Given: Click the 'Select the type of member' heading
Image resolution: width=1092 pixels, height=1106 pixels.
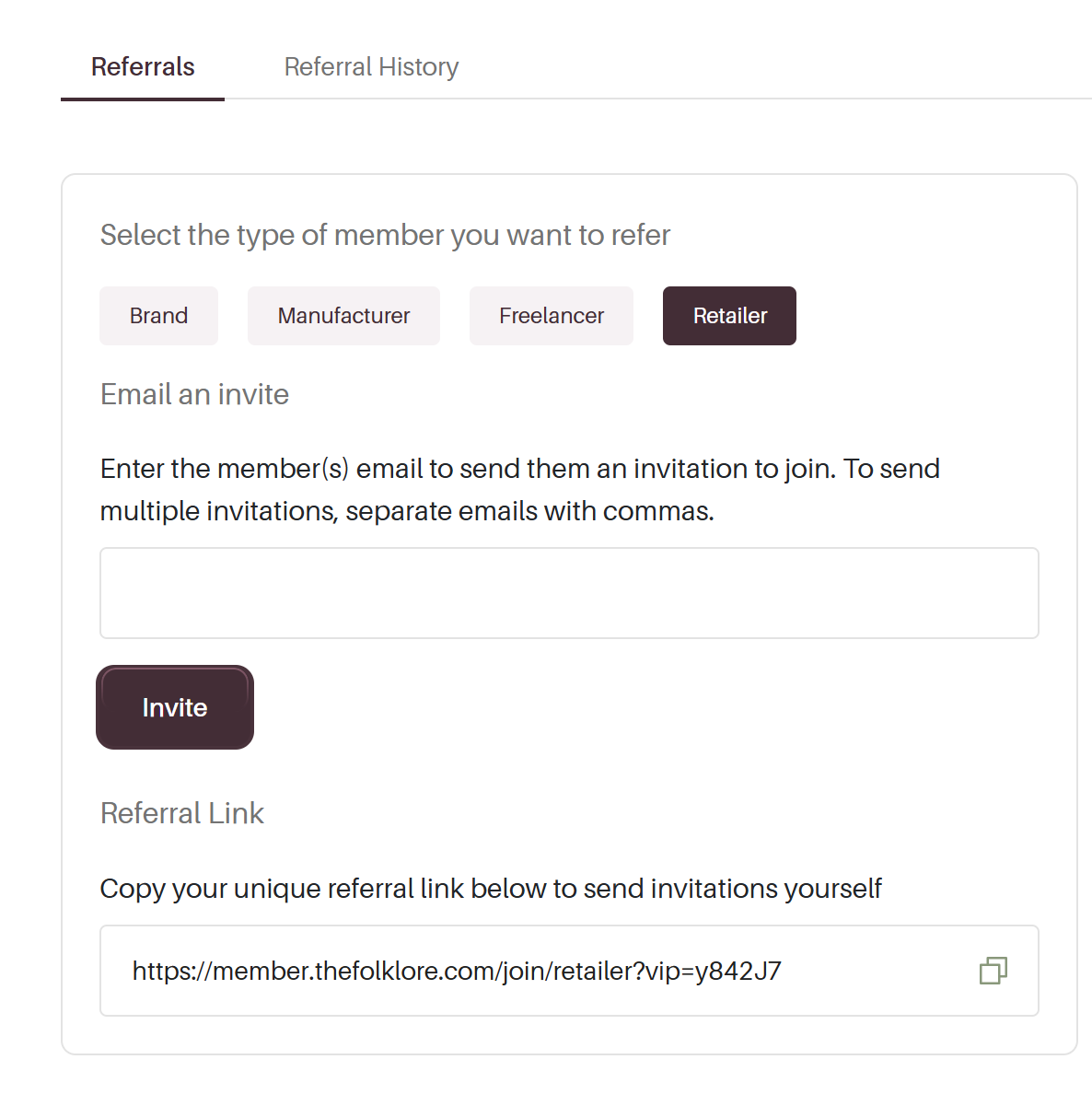Looking at the screenshot, I should [385, 235].
